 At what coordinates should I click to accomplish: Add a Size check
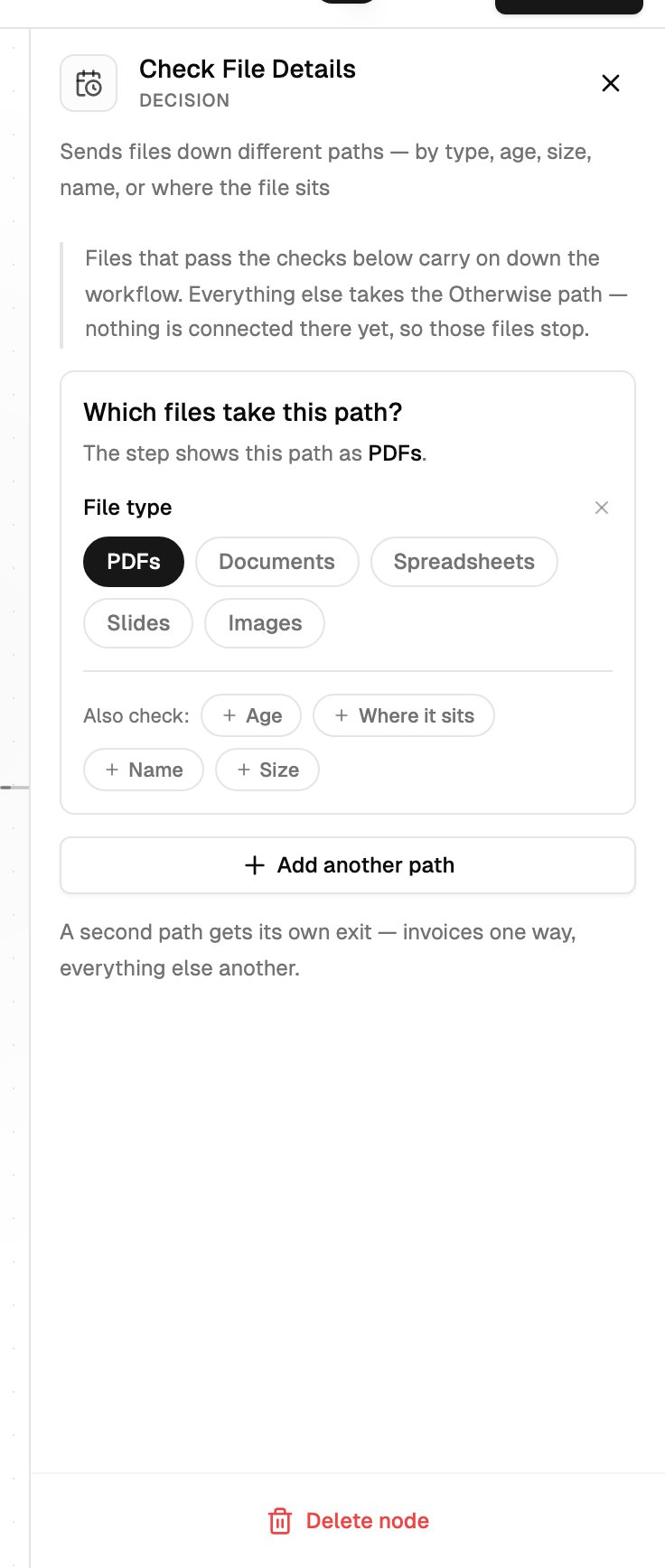(267, 770)
